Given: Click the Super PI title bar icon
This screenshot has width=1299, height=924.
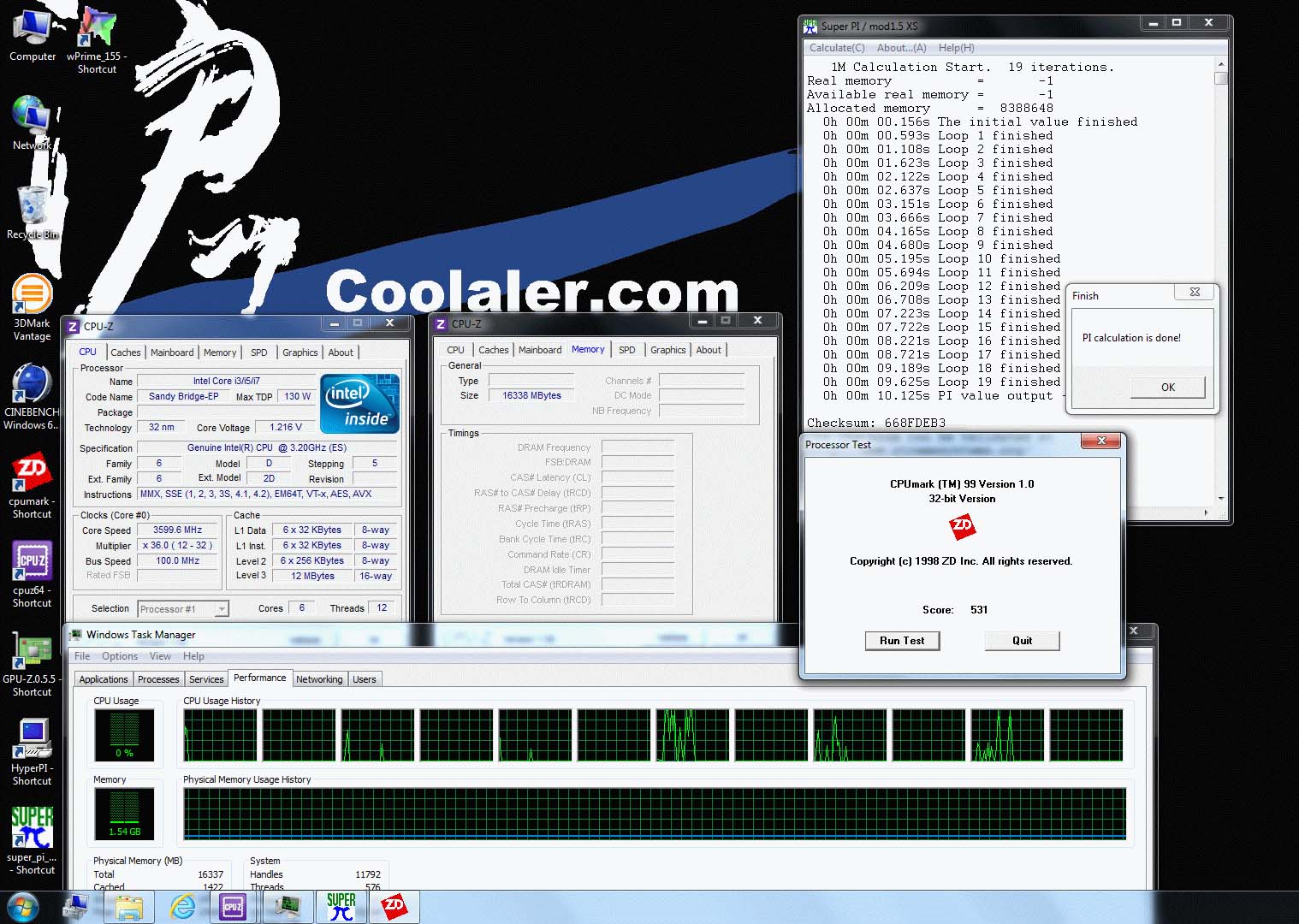Looking at the screenshot, I should tap(810, 26).
